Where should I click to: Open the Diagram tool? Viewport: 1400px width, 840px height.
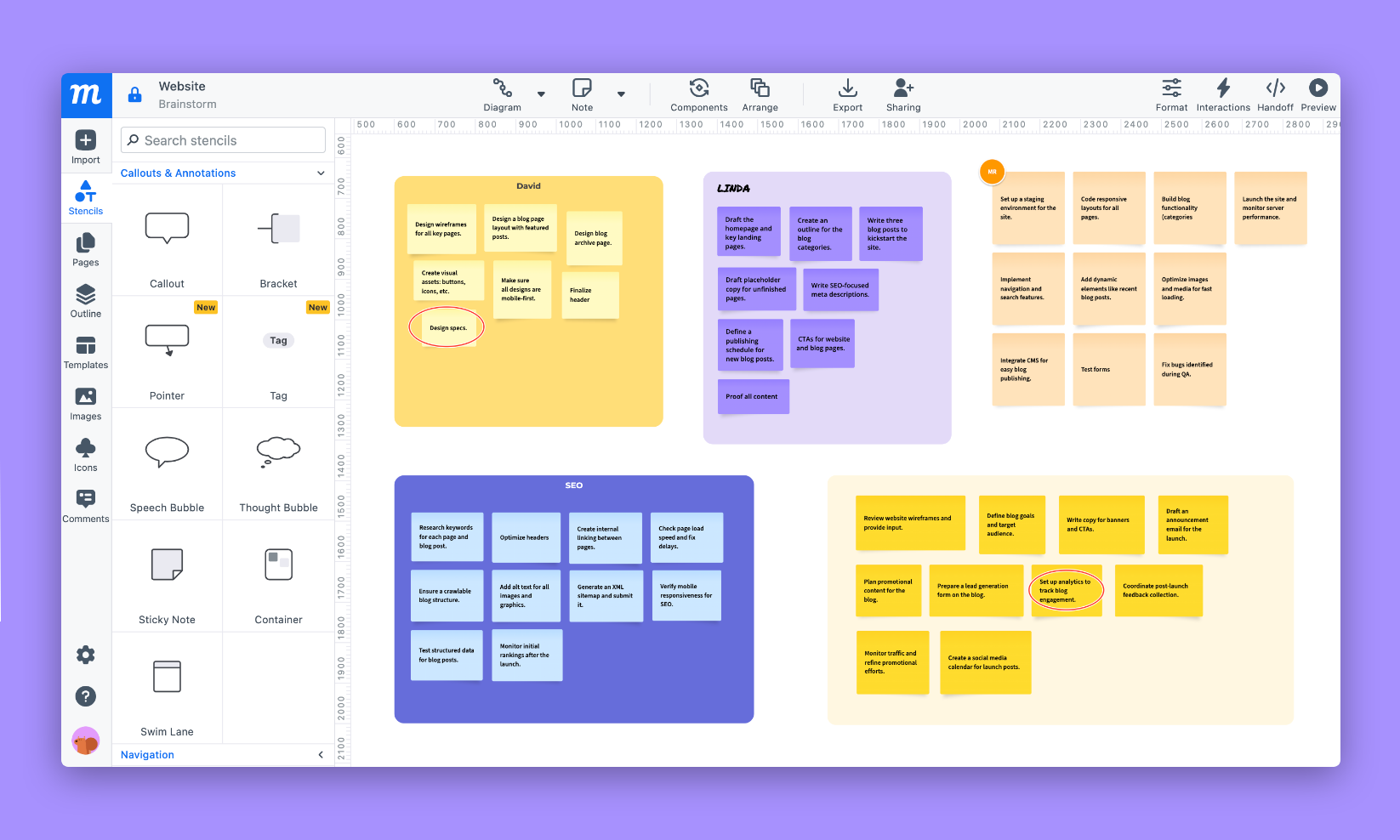504,94
